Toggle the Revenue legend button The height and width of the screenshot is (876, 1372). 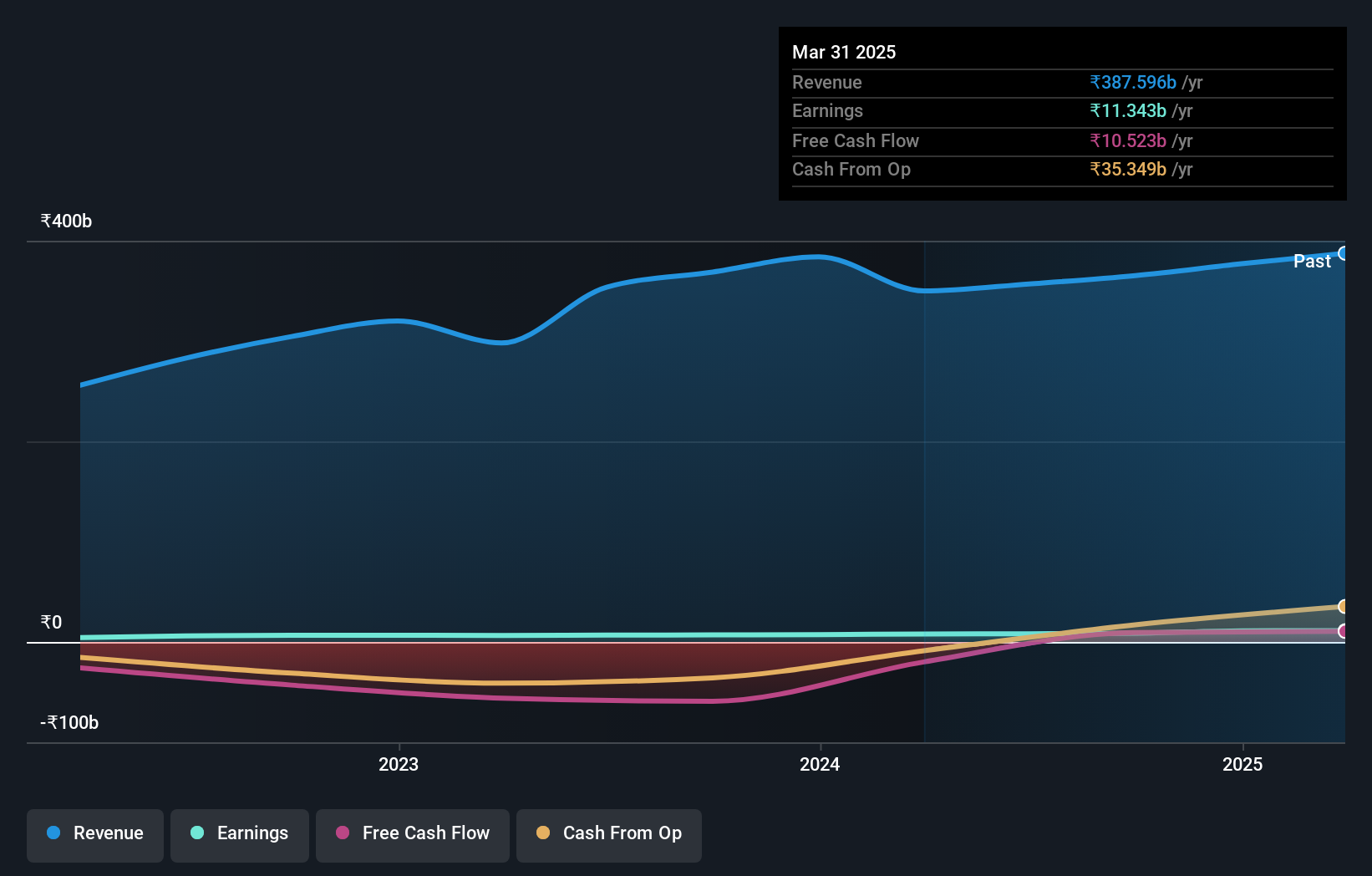click(95, 835)
